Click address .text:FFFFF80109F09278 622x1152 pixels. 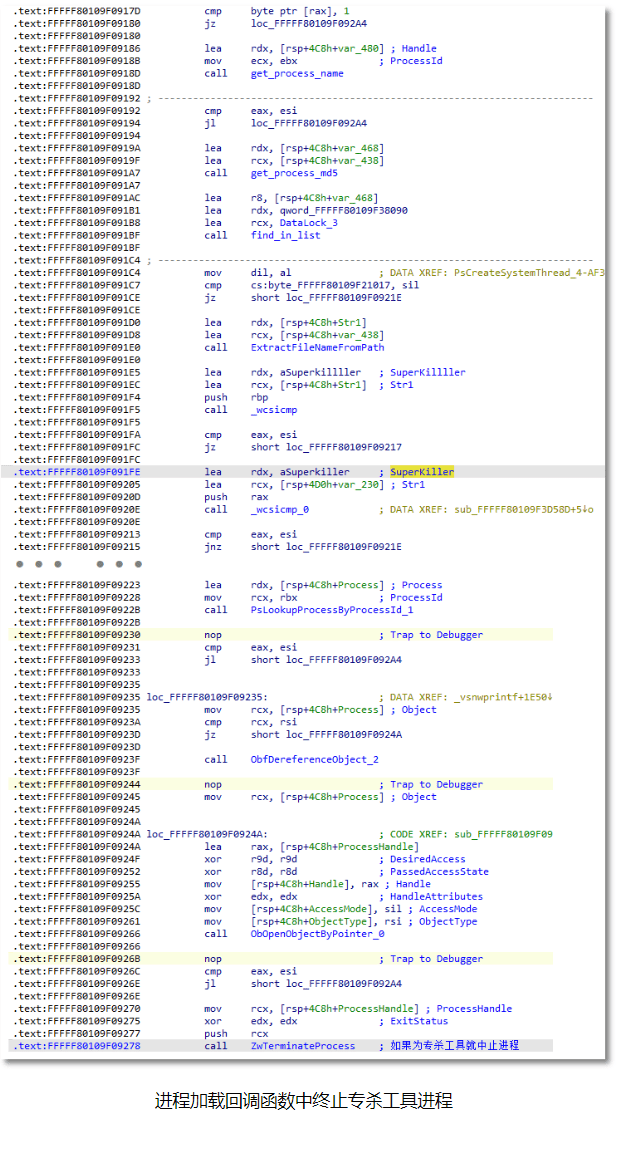77,1046
